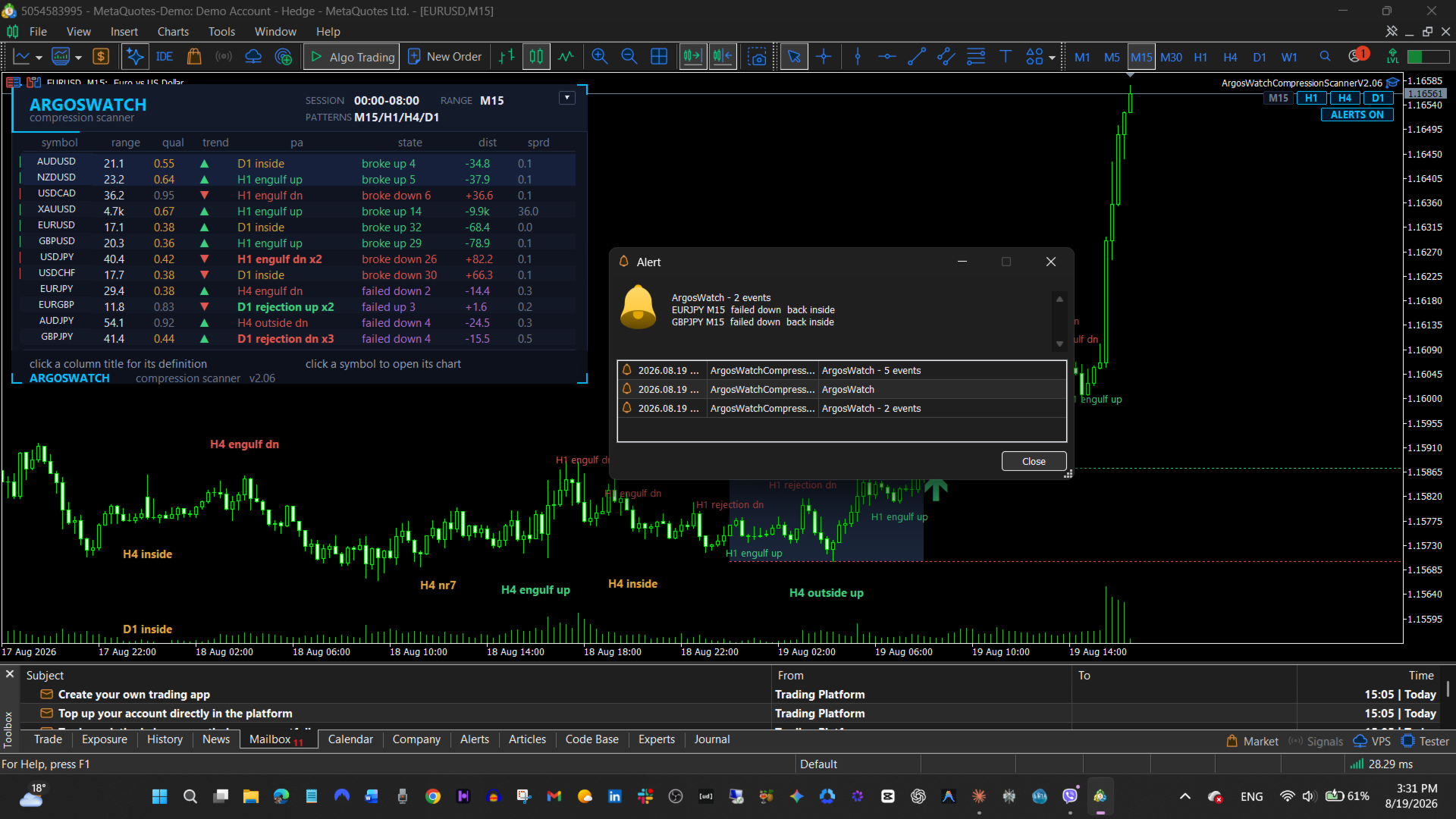The image size is (1456, 819).
Task: Open the Market shopping bag icon
Action: pyautogui.click(x=194, y=57)
